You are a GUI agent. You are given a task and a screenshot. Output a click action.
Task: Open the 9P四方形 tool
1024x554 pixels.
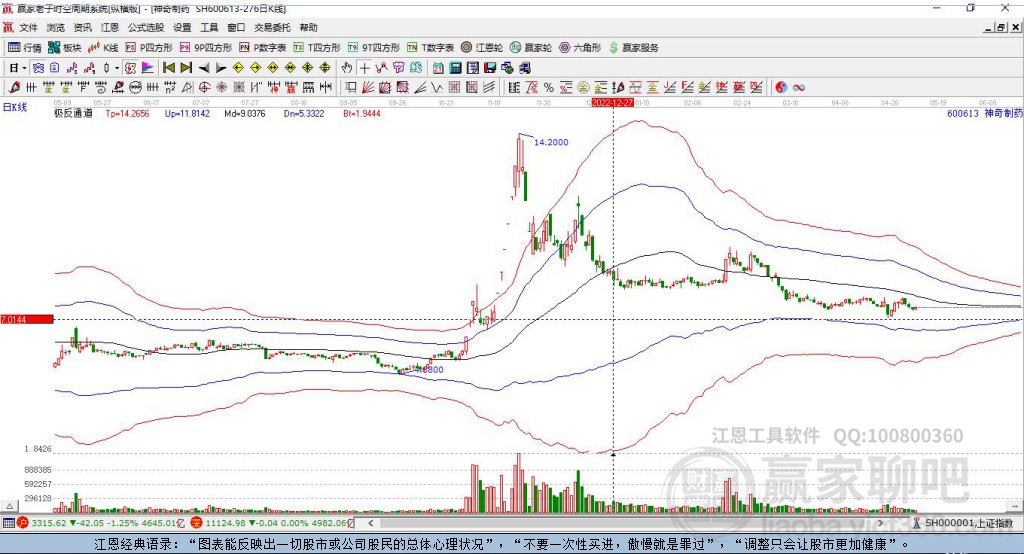[206, 48]
